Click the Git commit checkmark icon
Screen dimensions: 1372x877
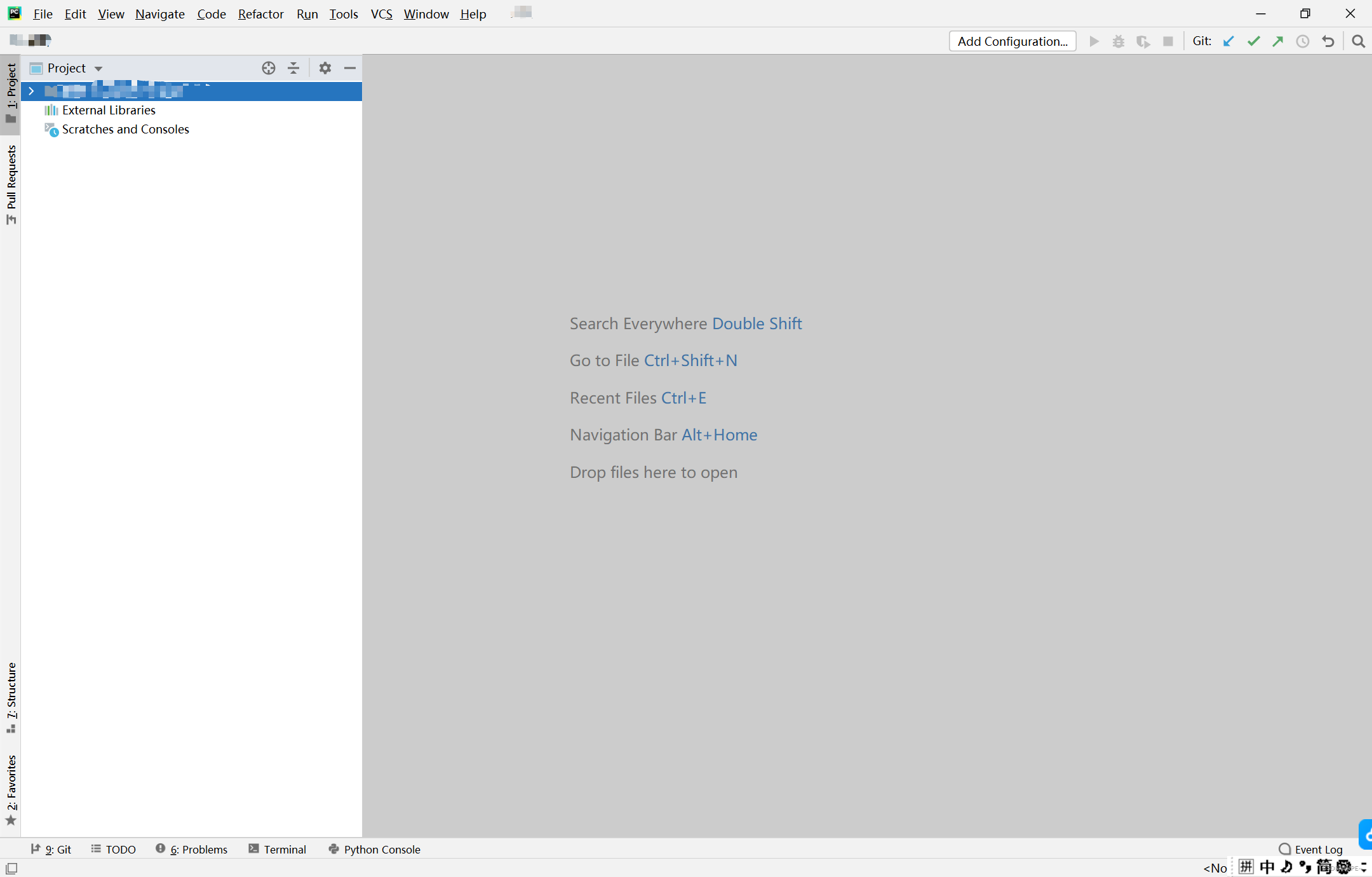pyautogui.click(x=1253, y=41)
